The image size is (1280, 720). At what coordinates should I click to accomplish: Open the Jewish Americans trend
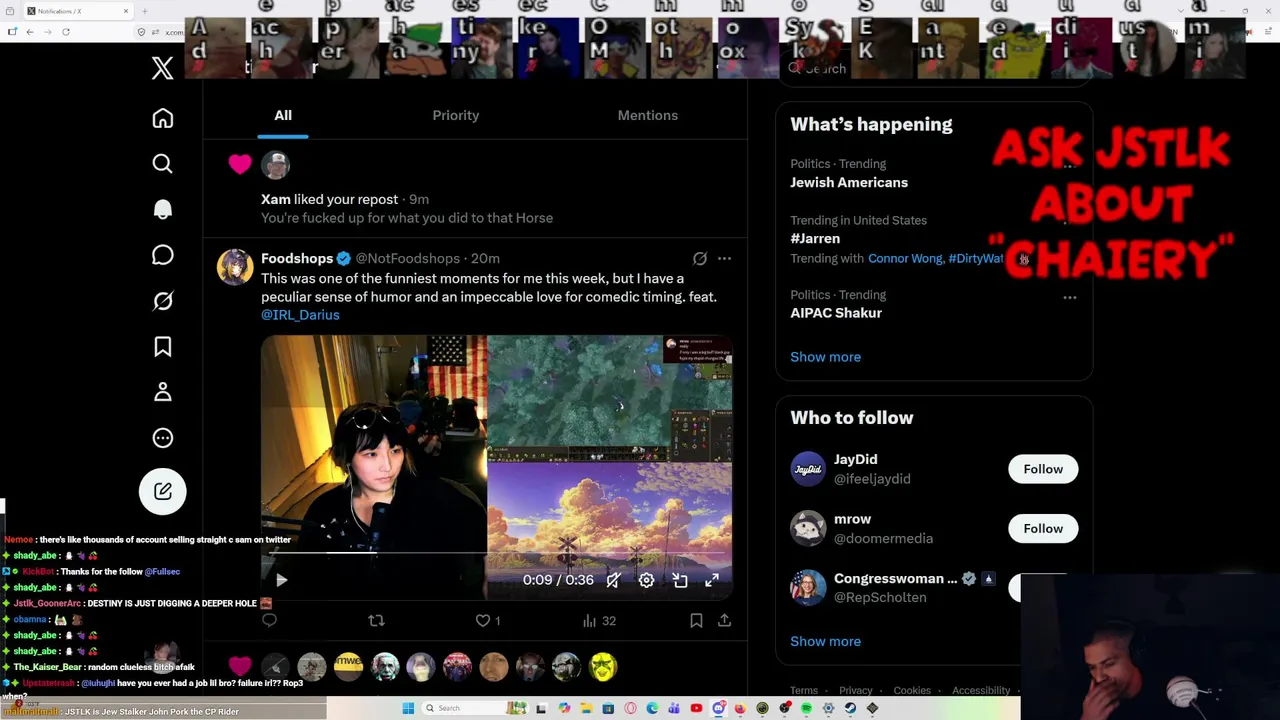tap(849, 183)
